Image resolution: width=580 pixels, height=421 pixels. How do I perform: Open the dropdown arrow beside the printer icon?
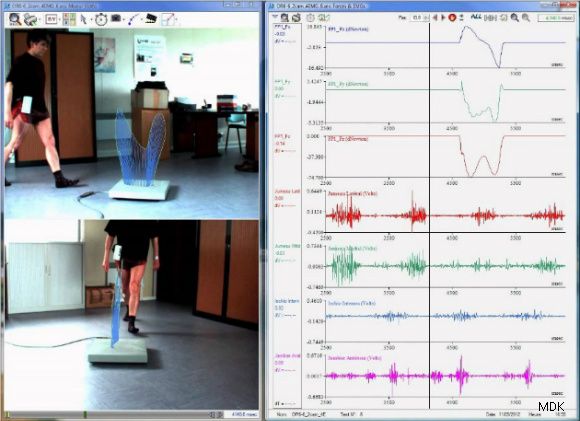click(39, 19)
